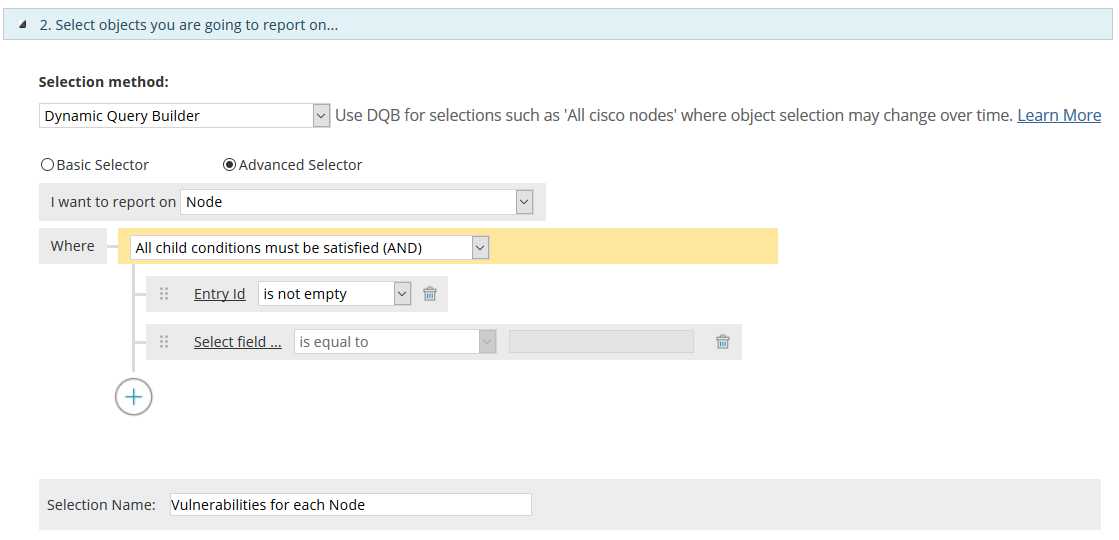The width and height of the screenshot is (1119, 540).
Task: Open the 'is equal to' operator dropdown
Action: click(395, 342)
